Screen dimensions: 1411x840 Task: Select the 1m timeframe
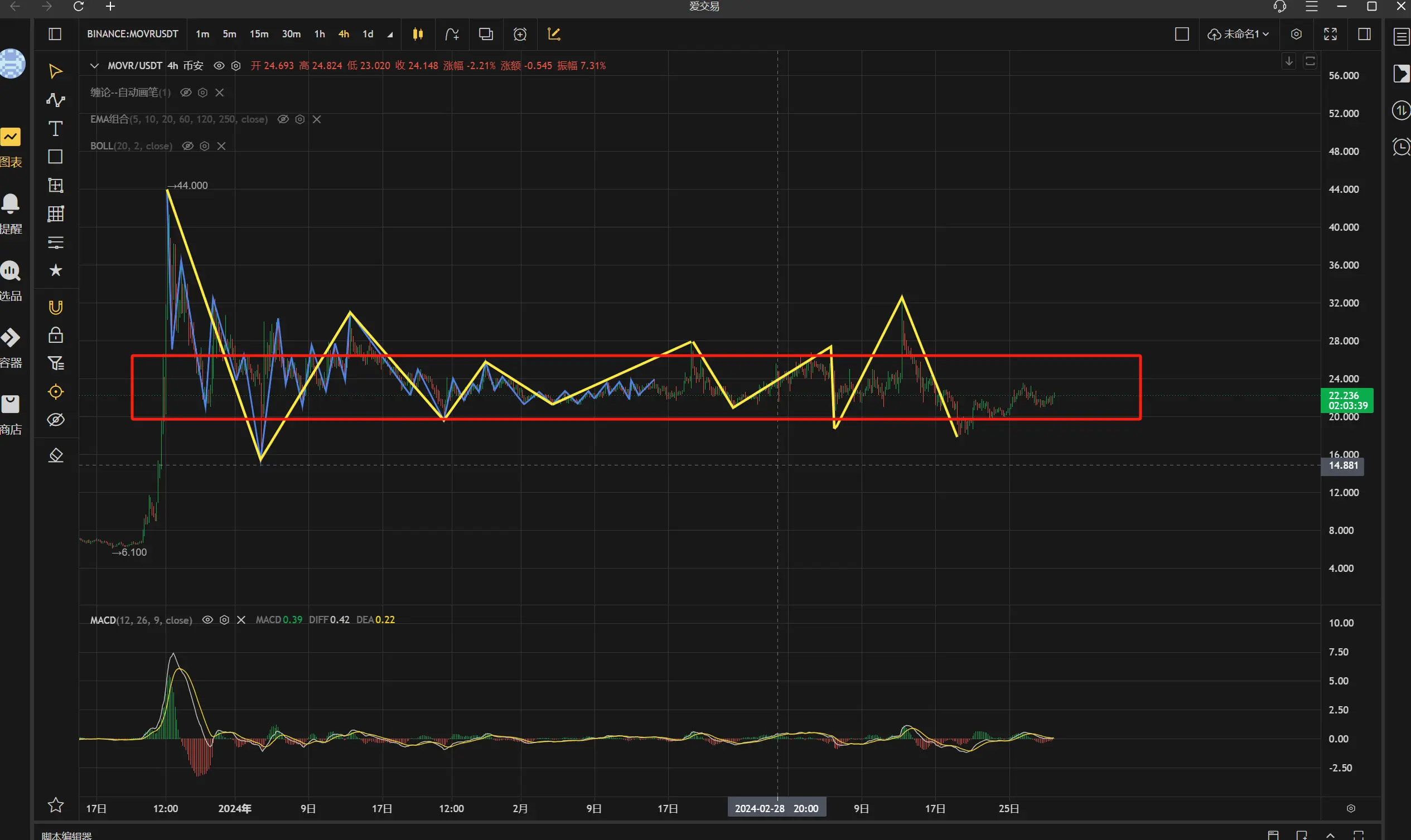[x=202, y=34]
